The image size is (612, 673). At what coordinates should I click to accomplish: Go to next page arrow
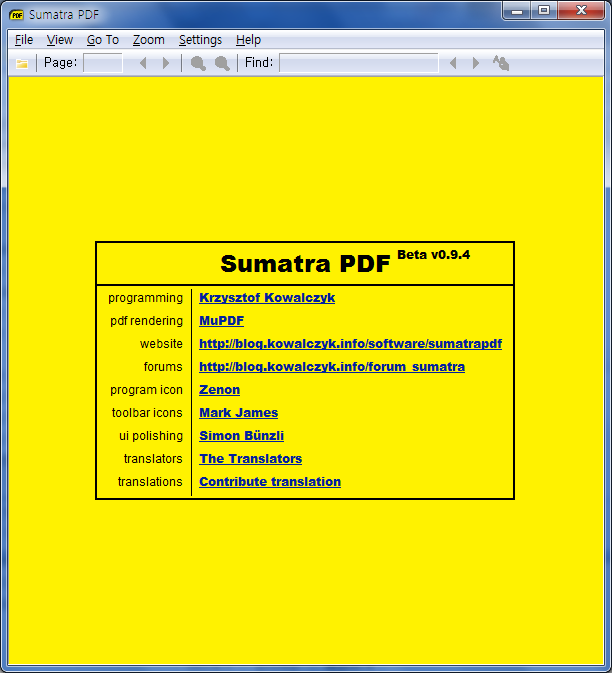166,63
